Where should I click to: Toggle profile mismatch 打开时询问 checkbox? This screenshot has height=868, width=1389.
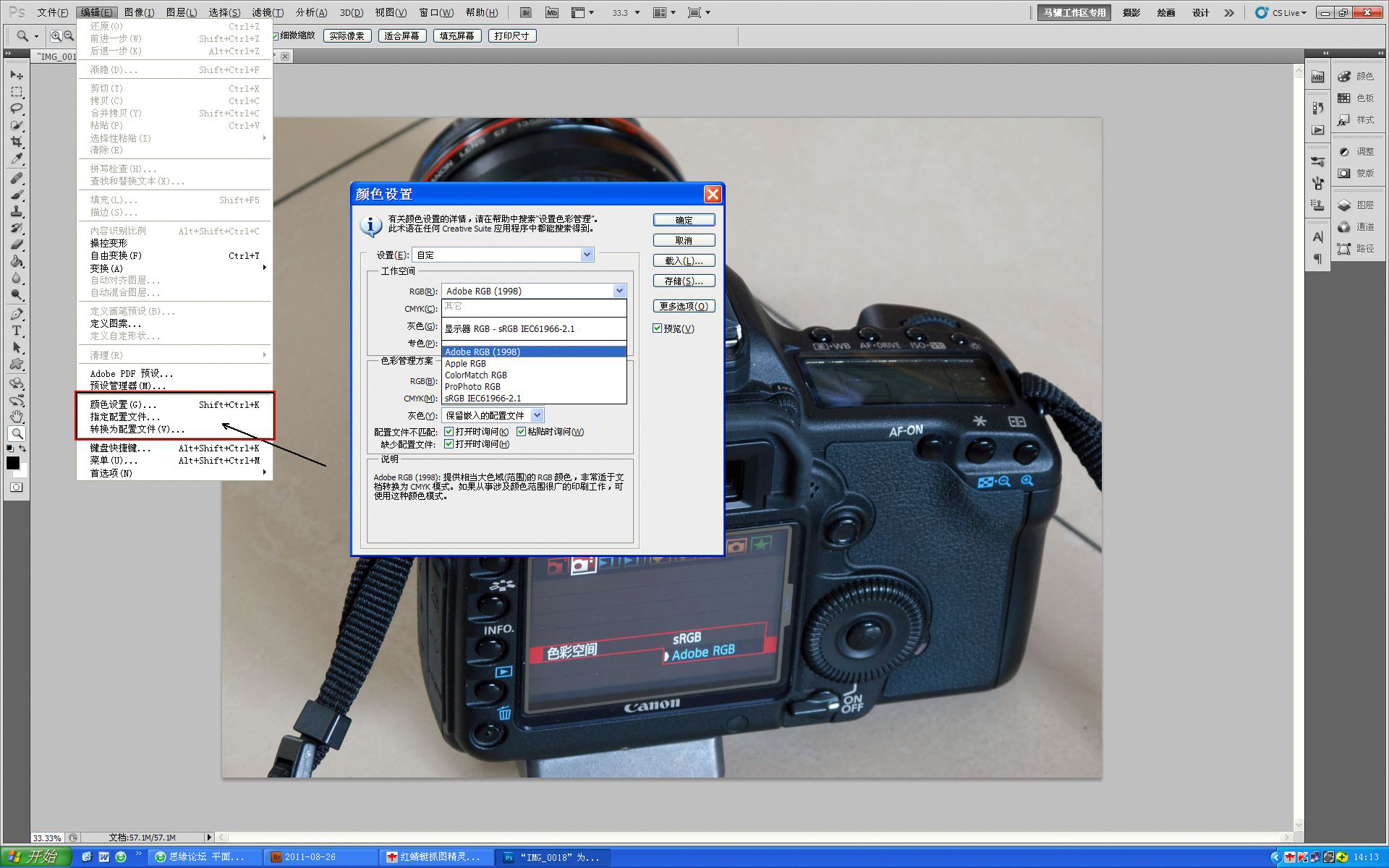(x=449, y=432)
